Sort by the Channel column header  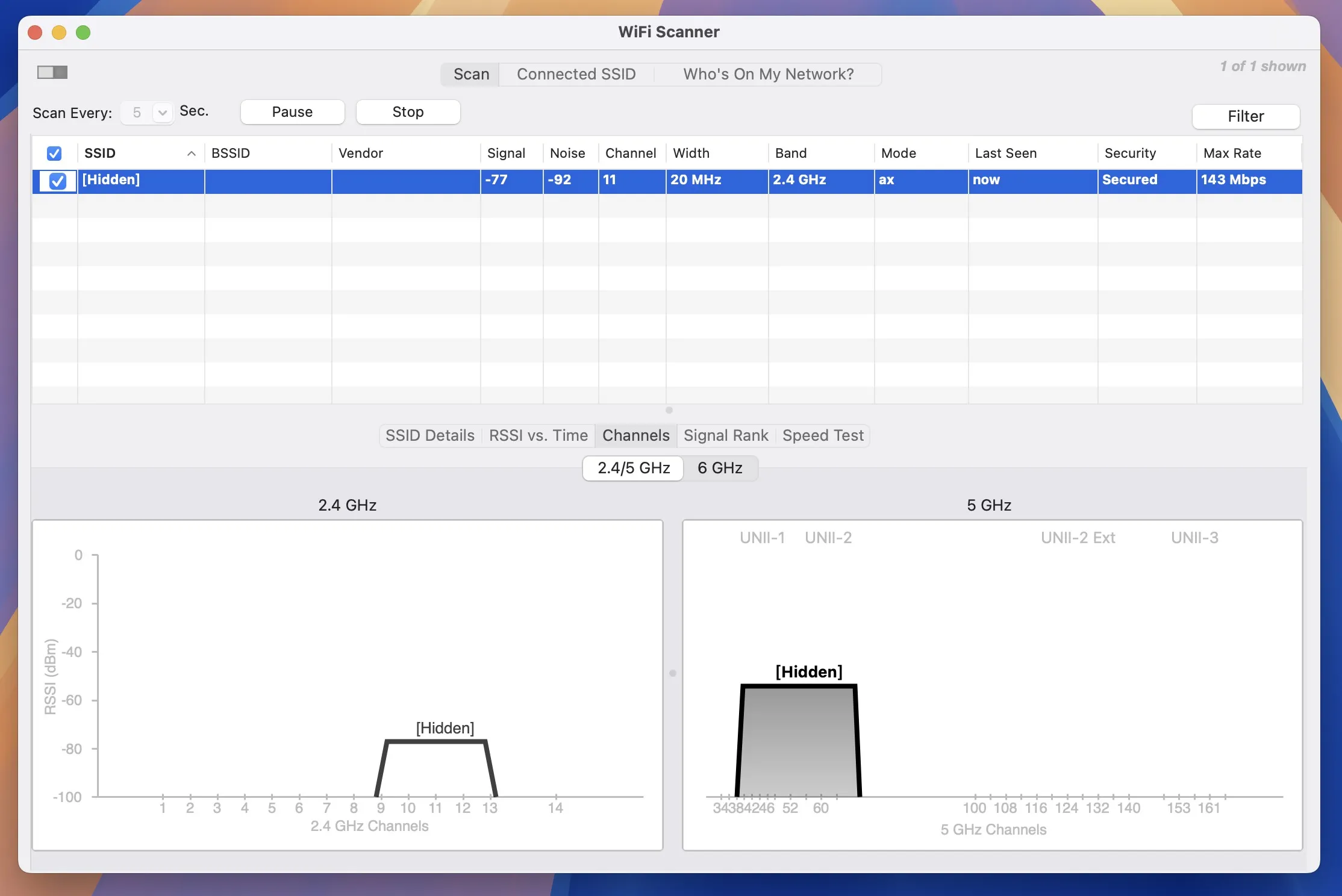632,154
